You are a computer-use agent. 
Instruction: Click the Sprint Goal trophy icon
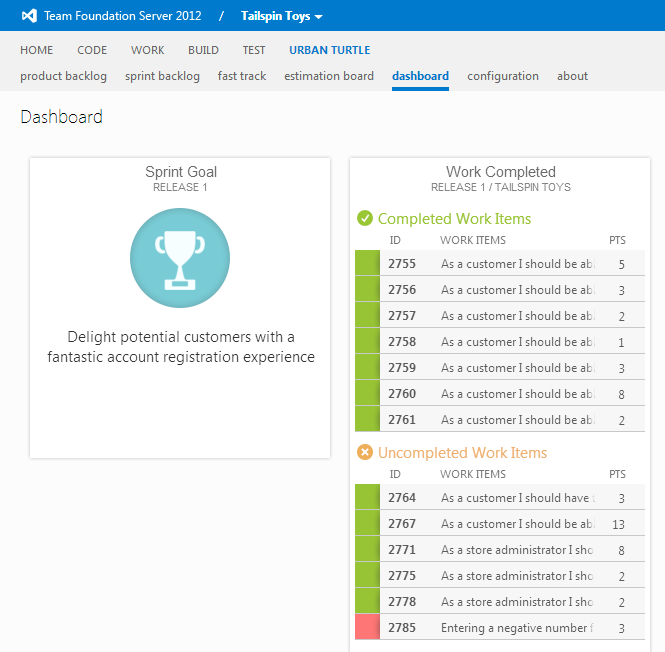(x=180, y=258)
